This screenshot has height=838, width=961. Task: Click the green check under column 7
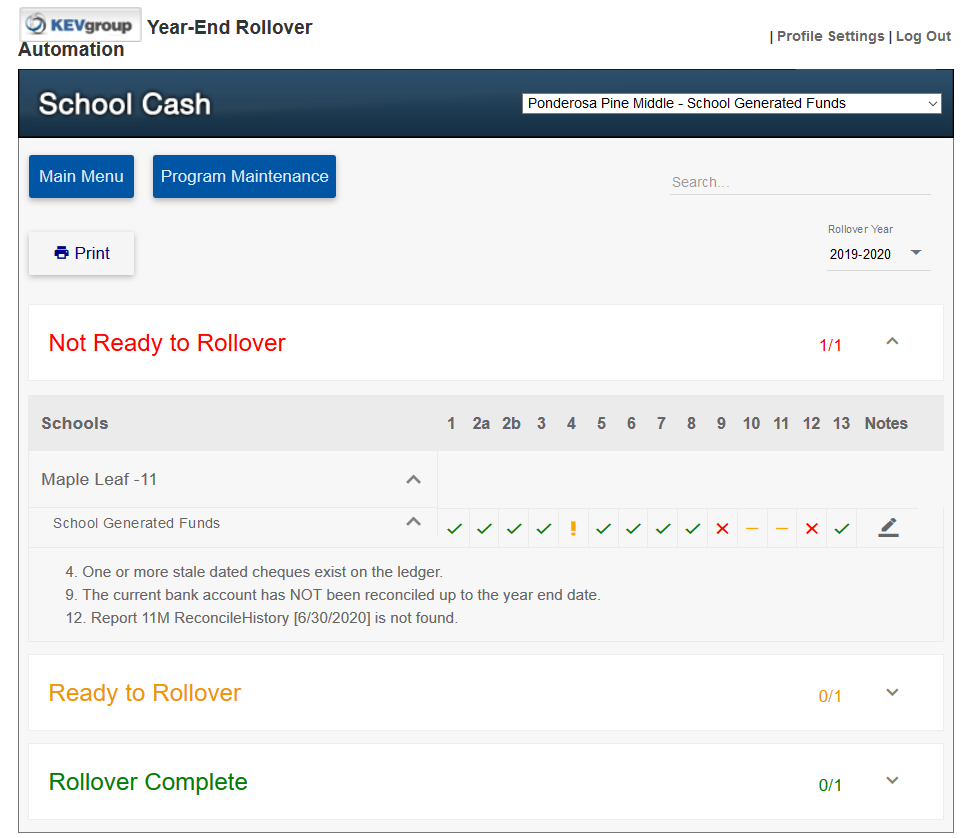[x=663, y=528]
